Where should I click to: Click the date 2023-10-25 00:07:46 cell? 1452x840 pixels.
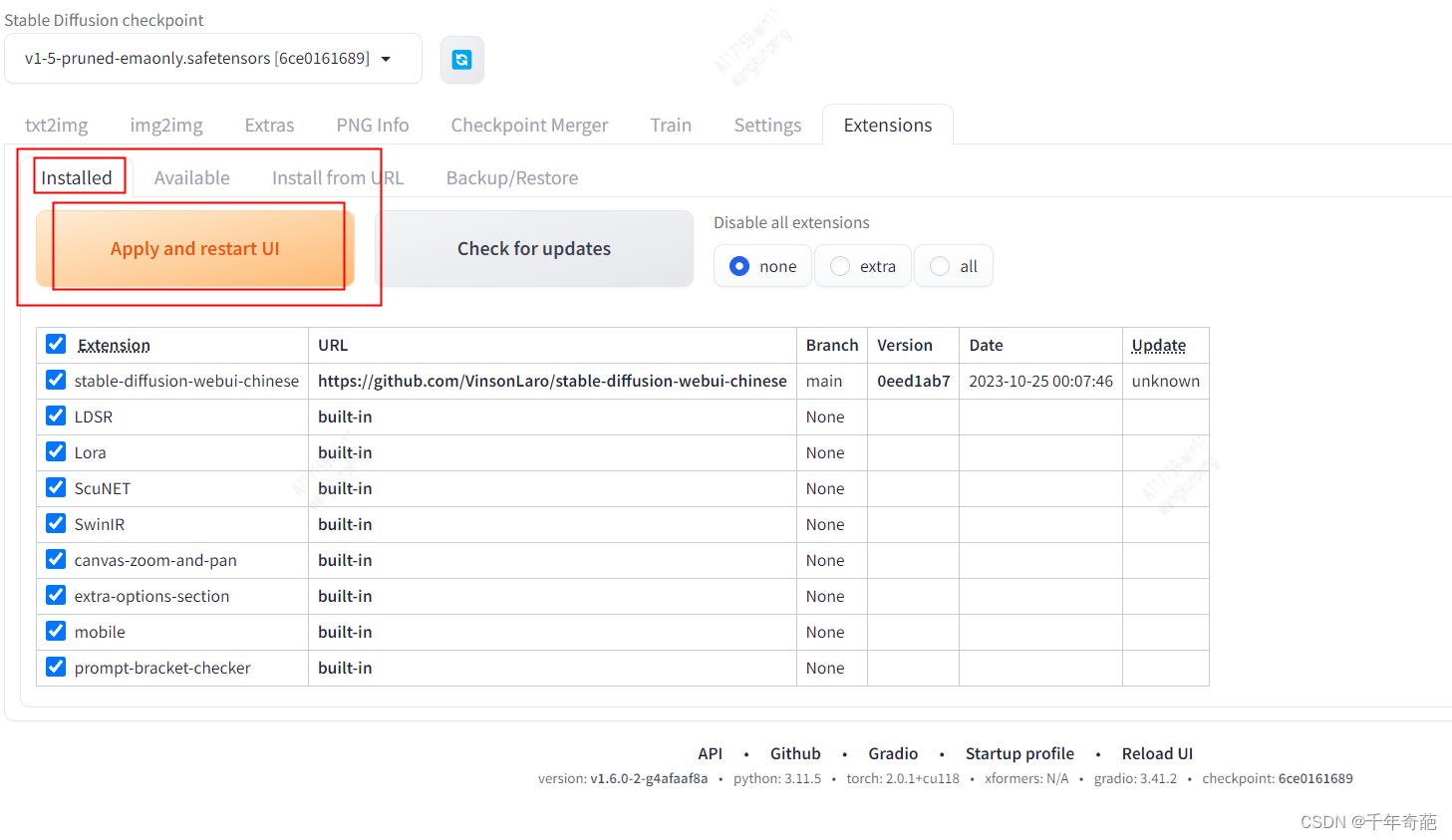1040,381
